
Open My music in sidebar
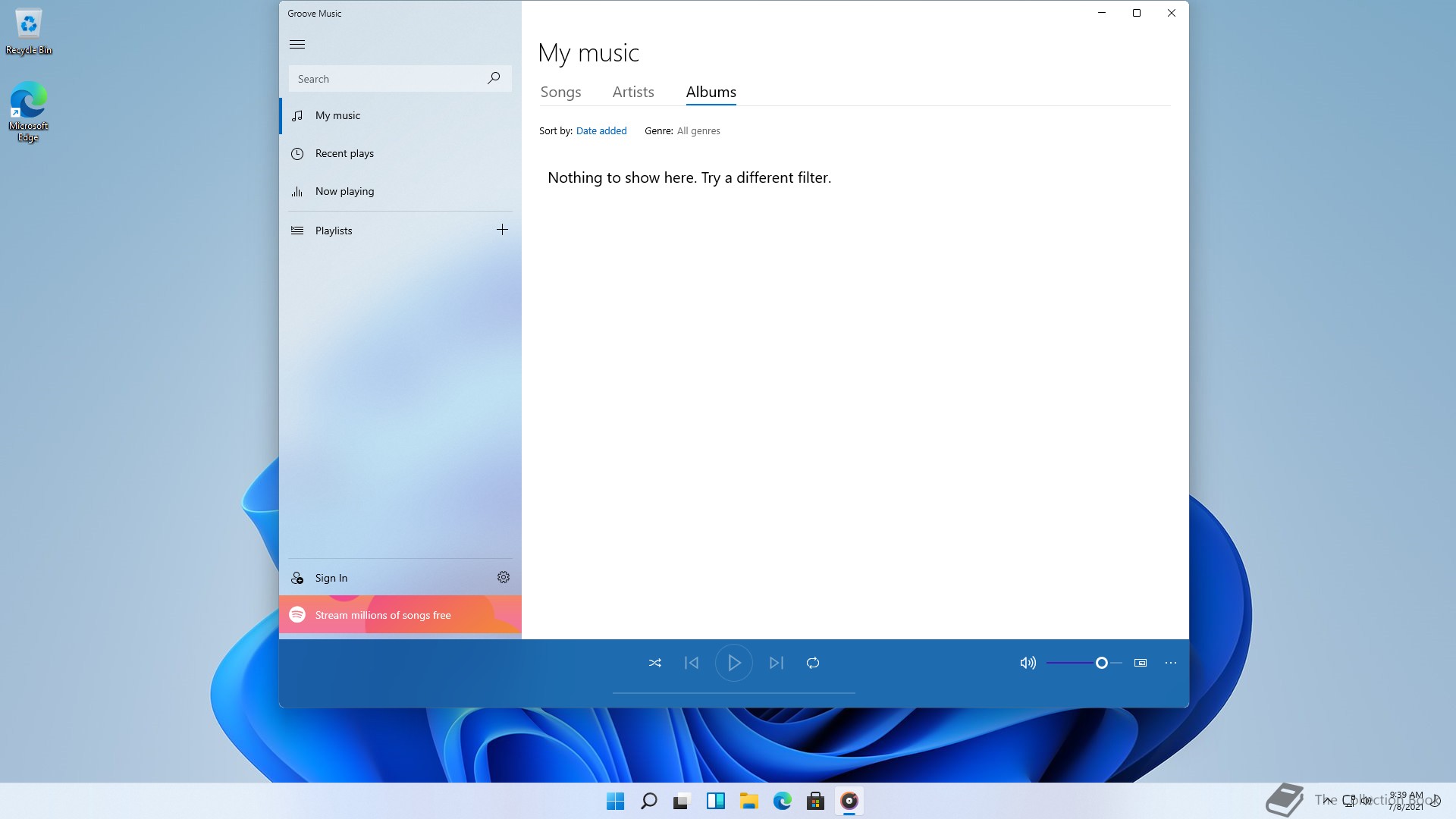400,116
